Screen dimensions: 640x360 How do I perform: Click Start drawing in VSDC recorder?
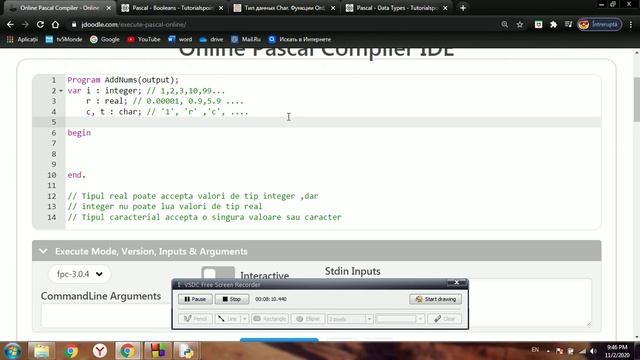click(x=436, y=299)
